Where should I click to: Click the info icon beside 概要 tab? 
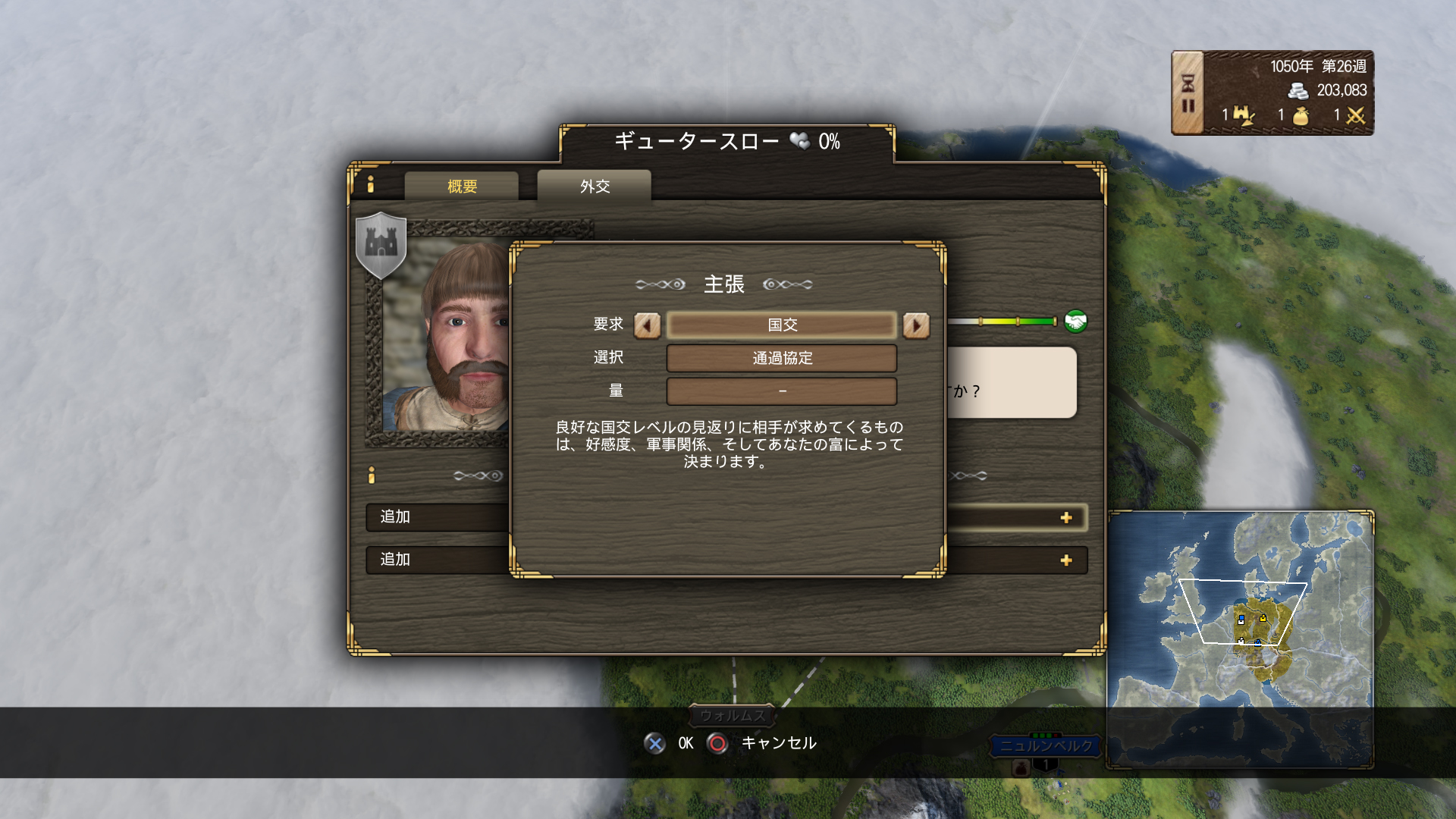[x=371, y=184]
